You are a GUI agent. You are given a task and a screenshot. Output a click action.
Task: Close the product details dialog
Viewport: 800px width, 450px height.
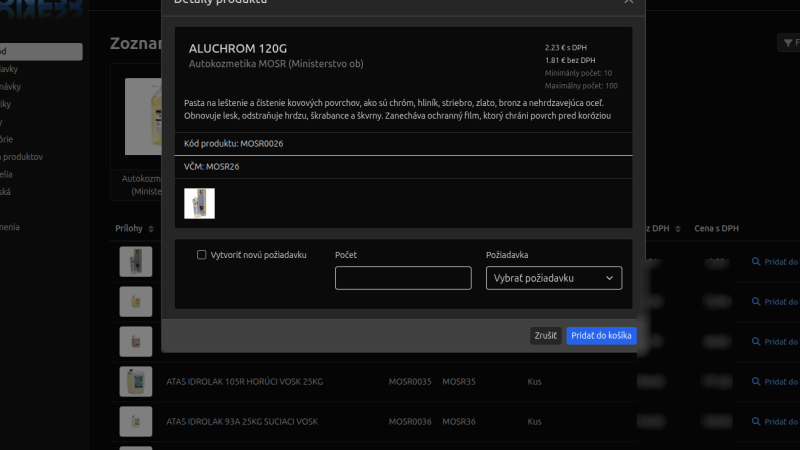click(629, 2)
